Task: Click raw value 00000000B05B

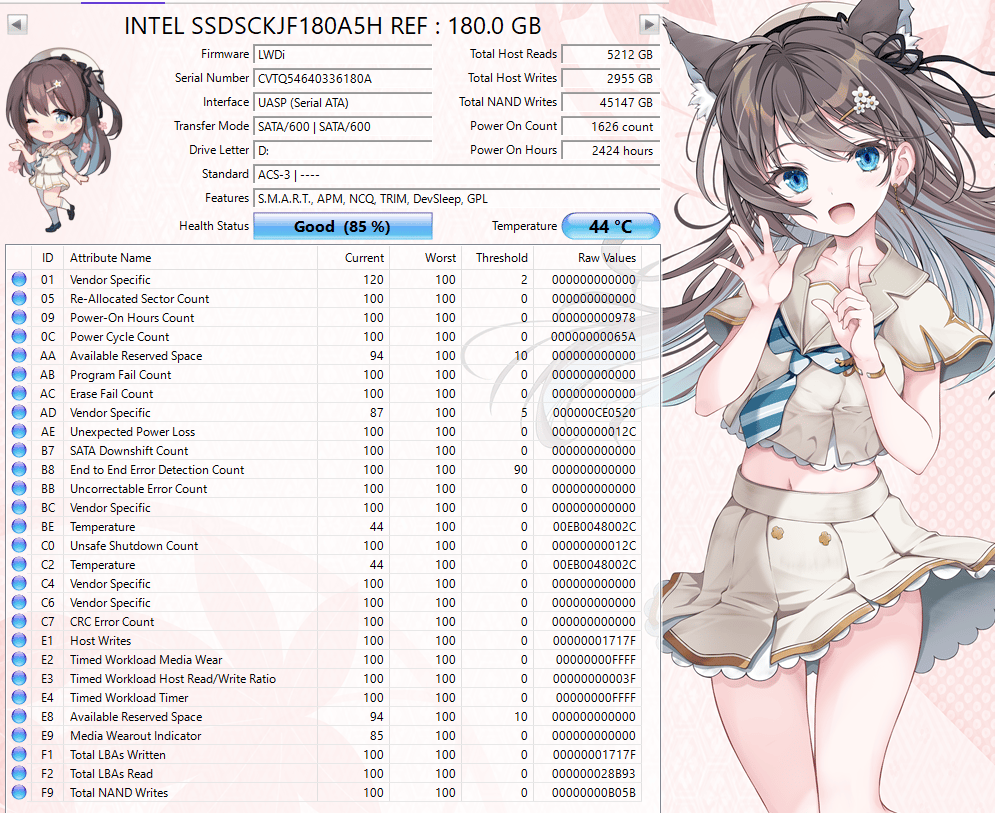Action: click(594, 793)
